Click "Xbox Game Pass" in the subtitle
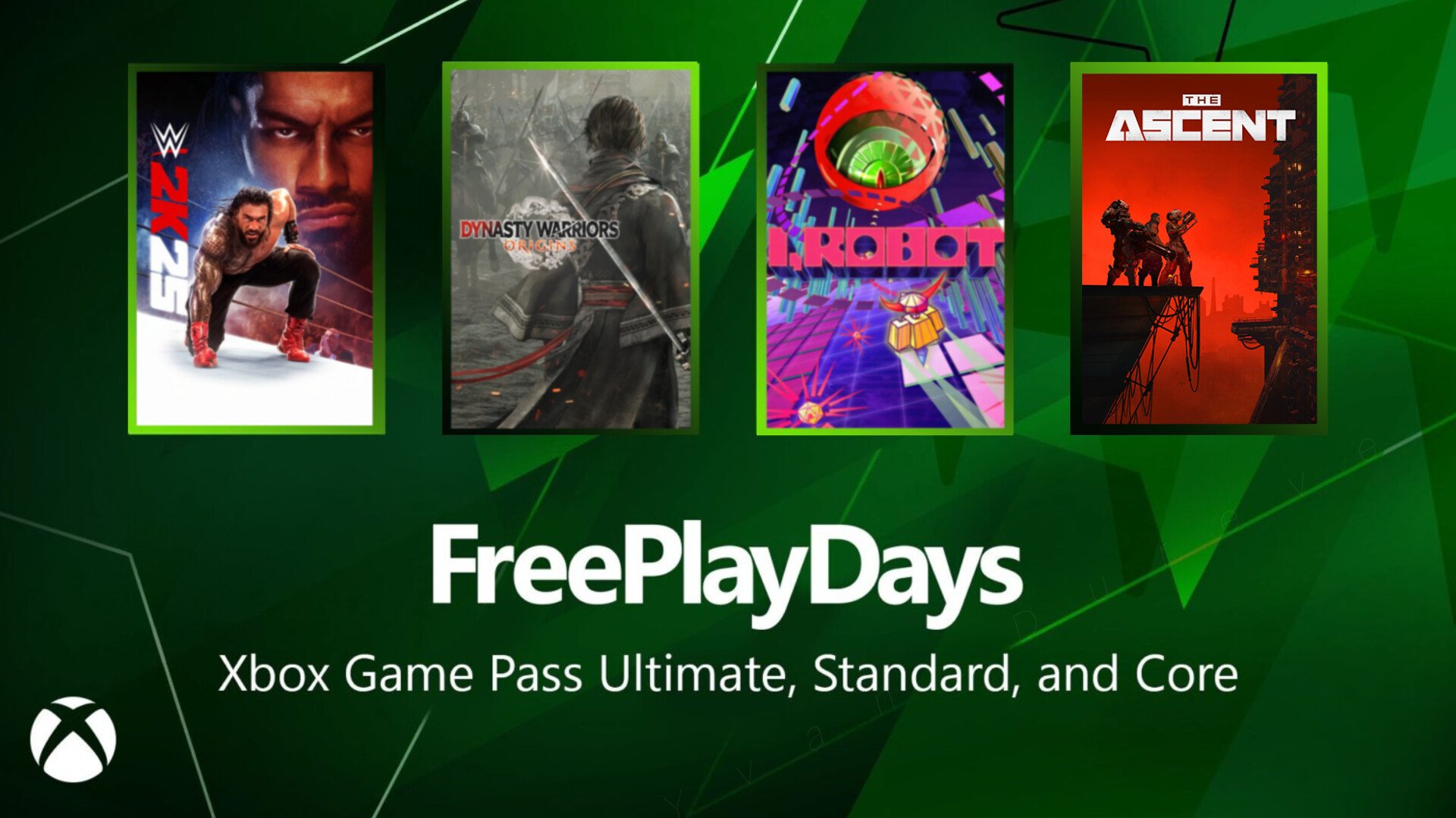 pos(400,673)
